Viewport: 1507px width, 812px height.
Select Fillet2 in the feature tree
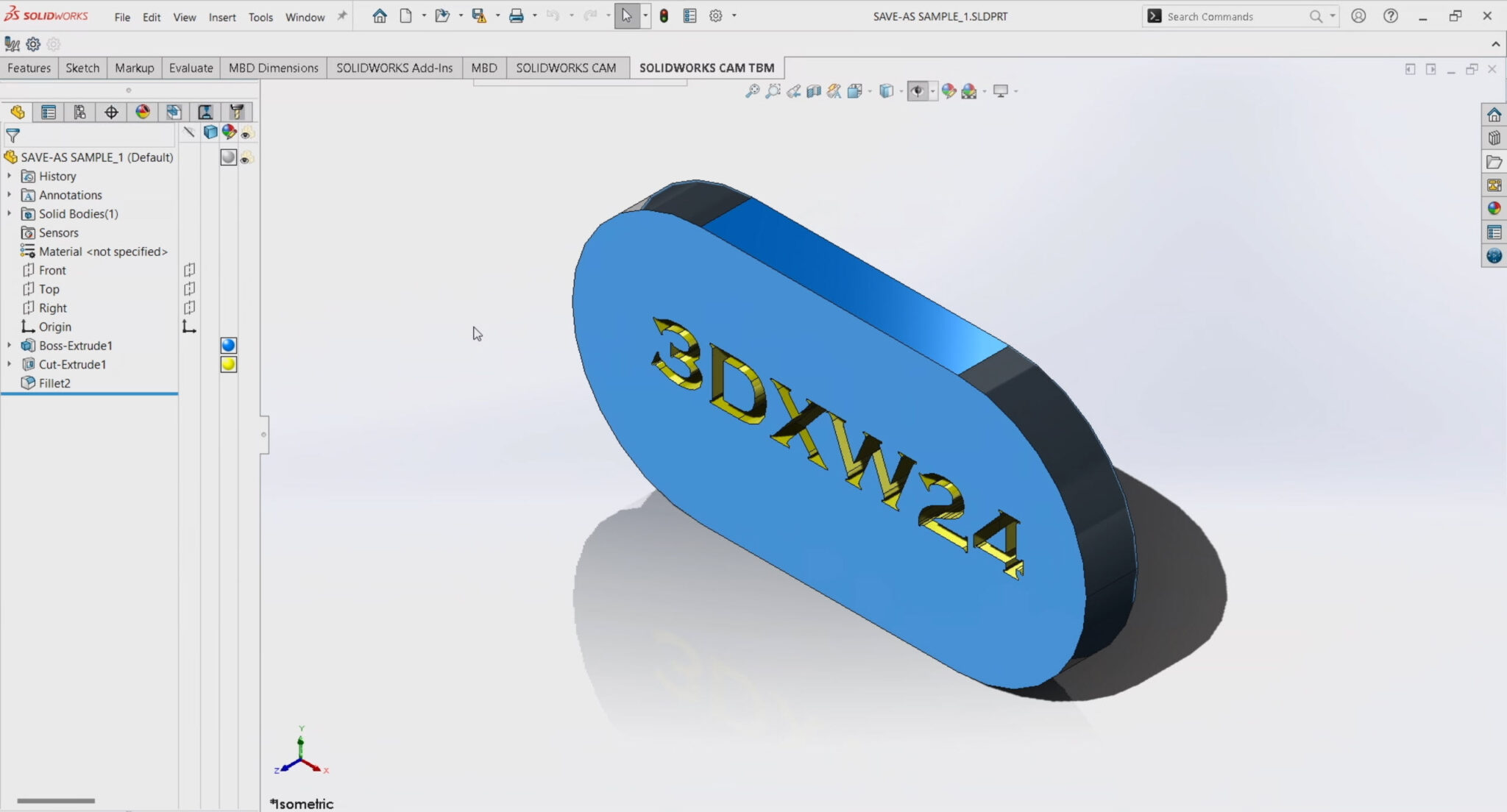tap(54, 382)
